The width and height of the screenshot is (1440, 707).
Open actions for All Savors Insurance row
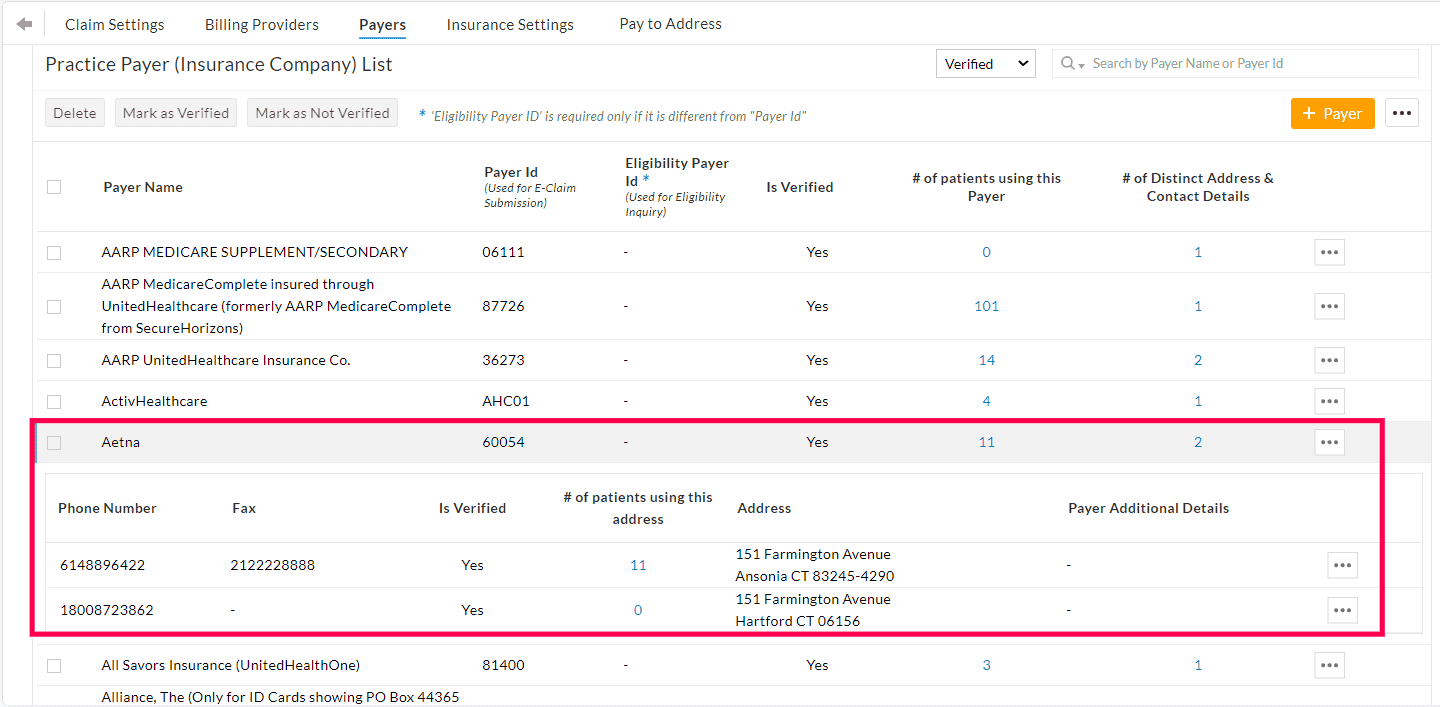pyautogui.click(x=1329, y=665)
